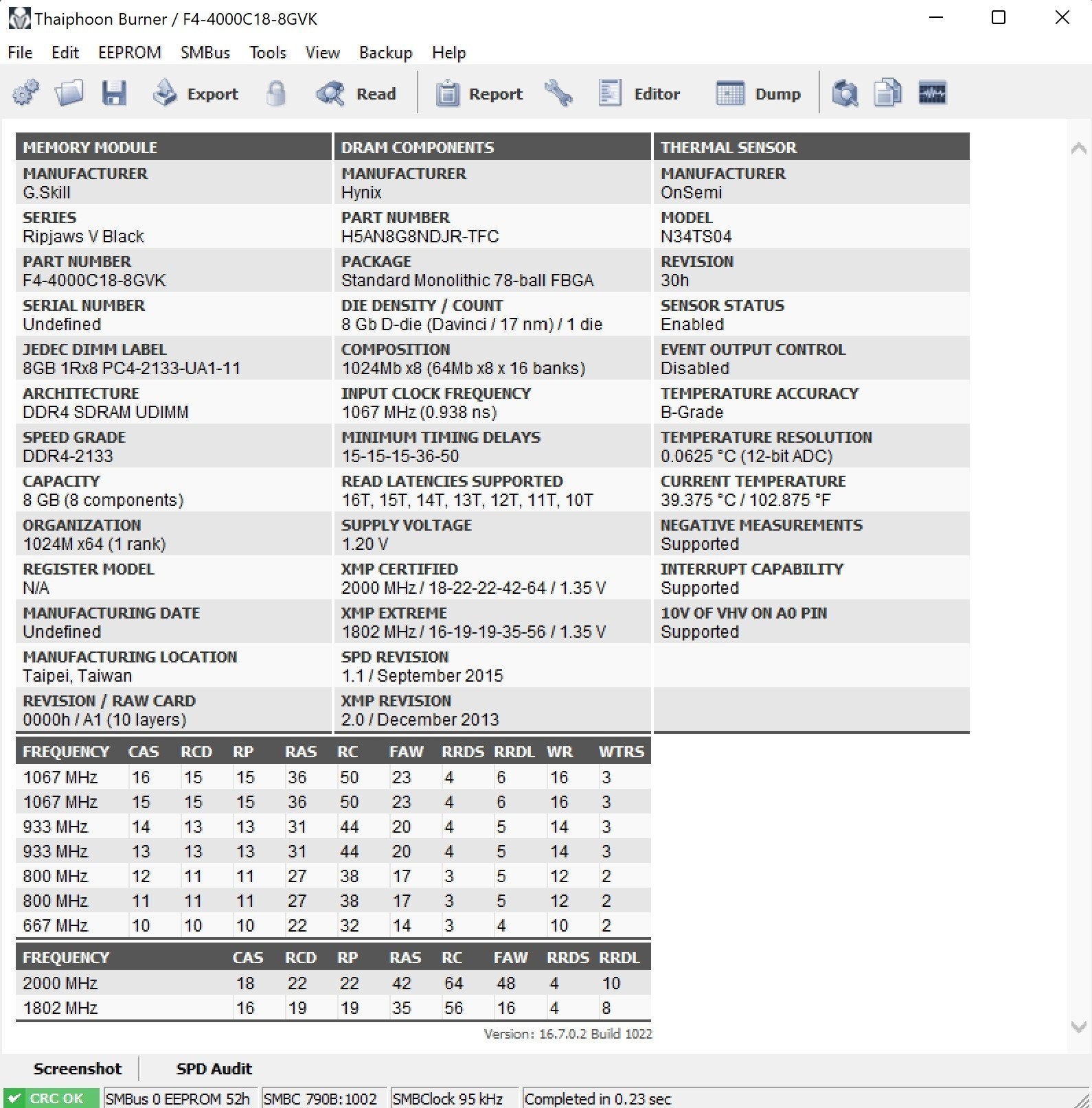This screenshot has height=1108, width=1092.
Task: Click the scroll up arrow
Action: tap(1078, 148)
